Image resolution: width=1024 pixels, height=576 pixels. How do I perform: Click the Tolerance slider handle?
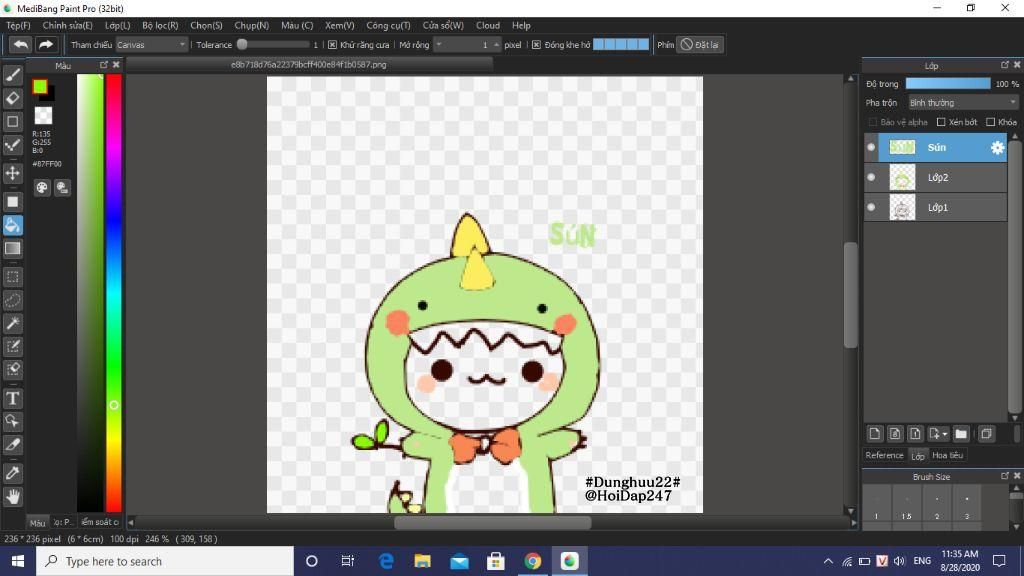pos(242,44)
